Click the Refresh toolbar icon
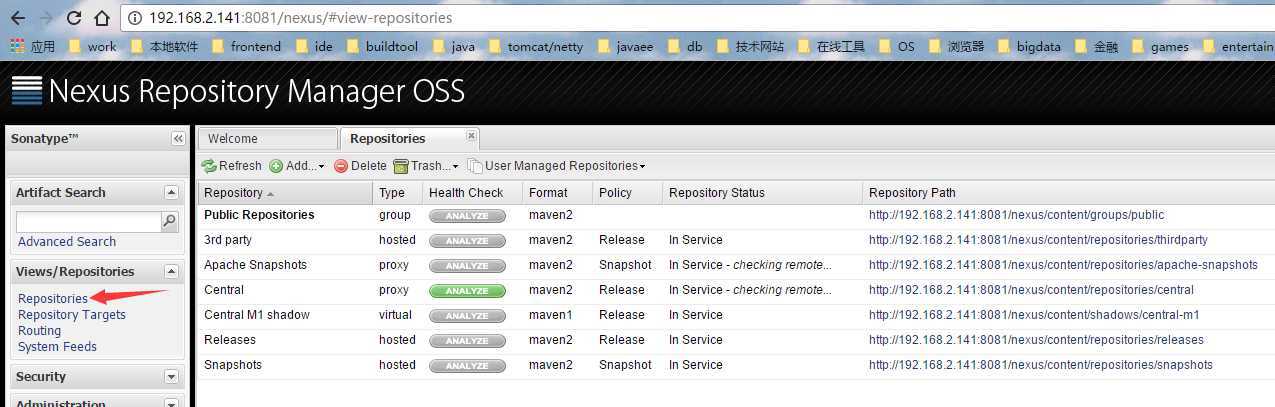The width and height of the screenshot is (1275, 407). point(209,166)
